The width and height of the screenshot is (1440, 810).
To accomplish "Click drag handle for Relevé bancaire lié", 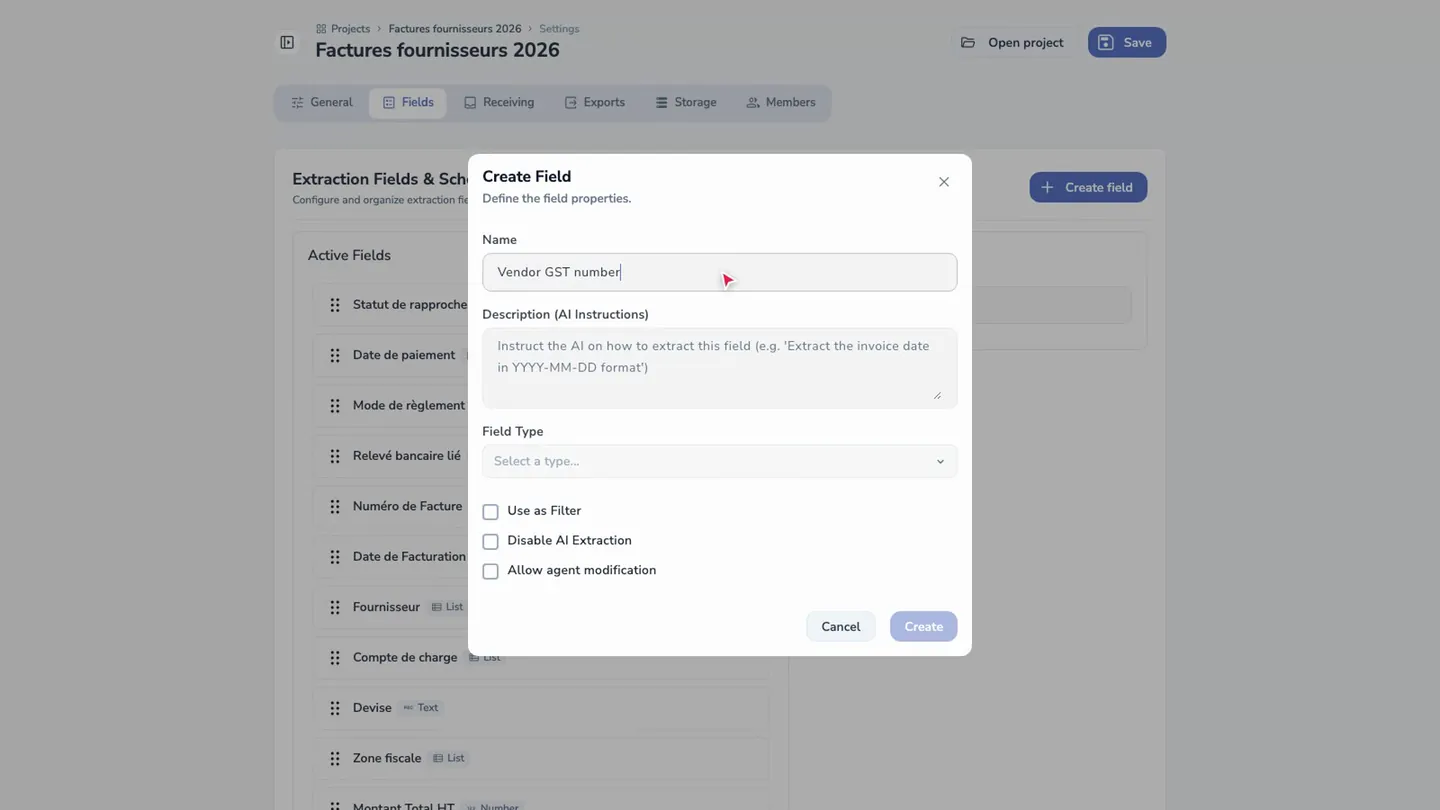I will click(x=335, y=456).
